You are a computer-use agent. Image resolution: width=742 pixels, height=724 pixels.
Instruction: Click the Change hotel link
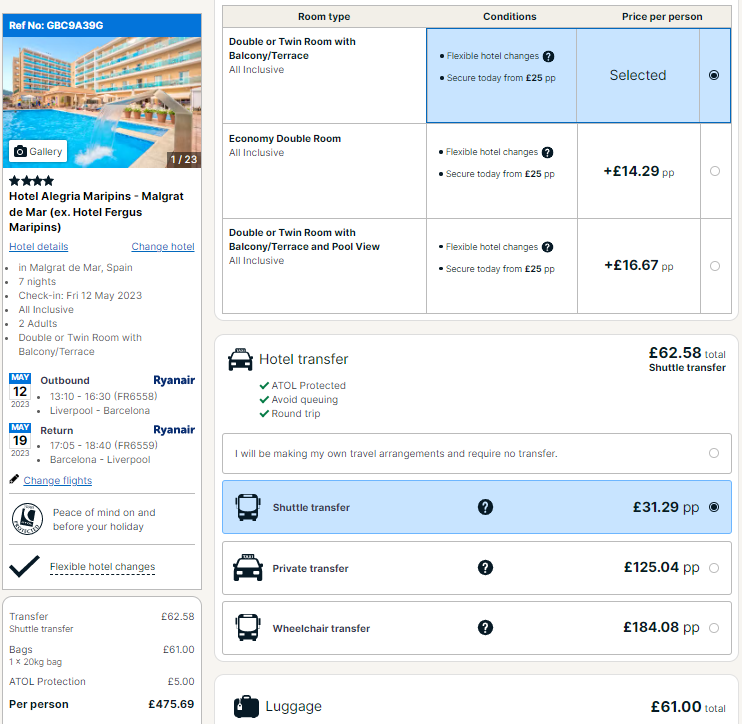coord(163,247)
